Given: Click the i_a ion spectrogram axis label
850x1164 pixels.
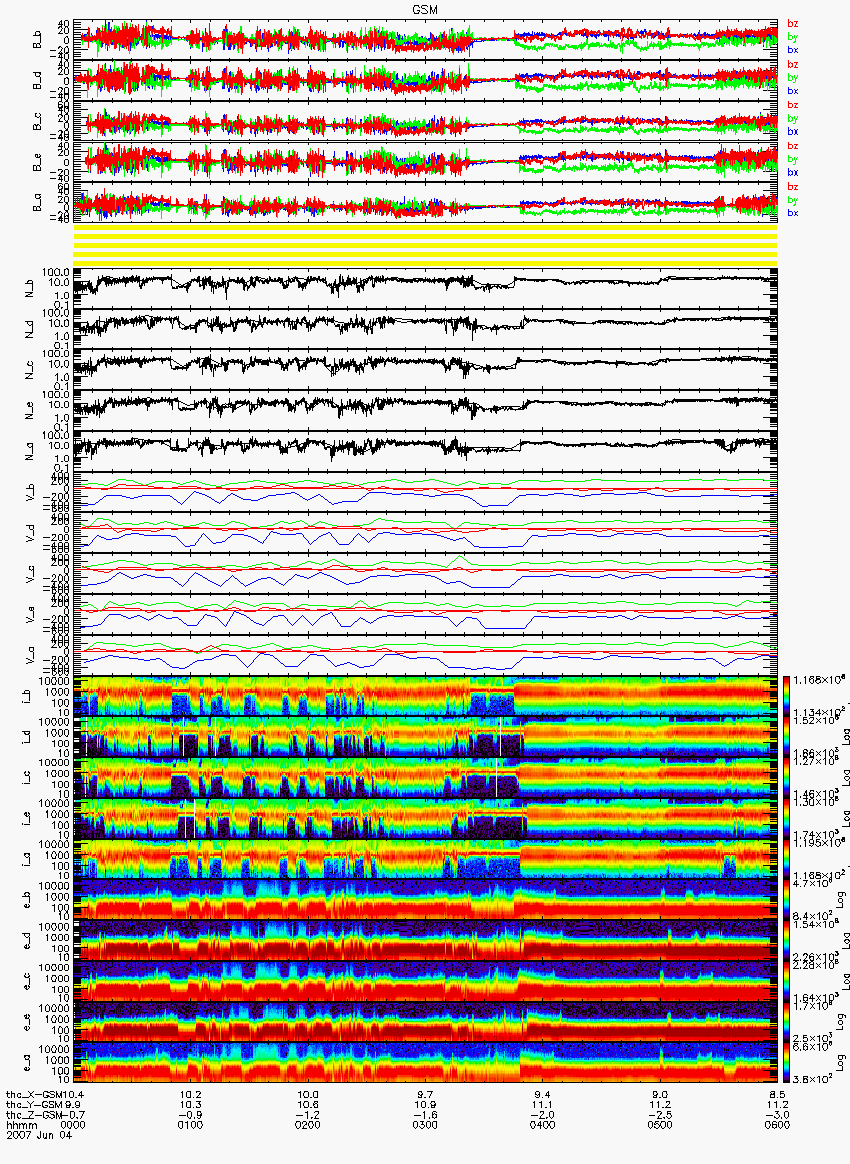Looking at the screenshot, I should (x=26, y=860).
